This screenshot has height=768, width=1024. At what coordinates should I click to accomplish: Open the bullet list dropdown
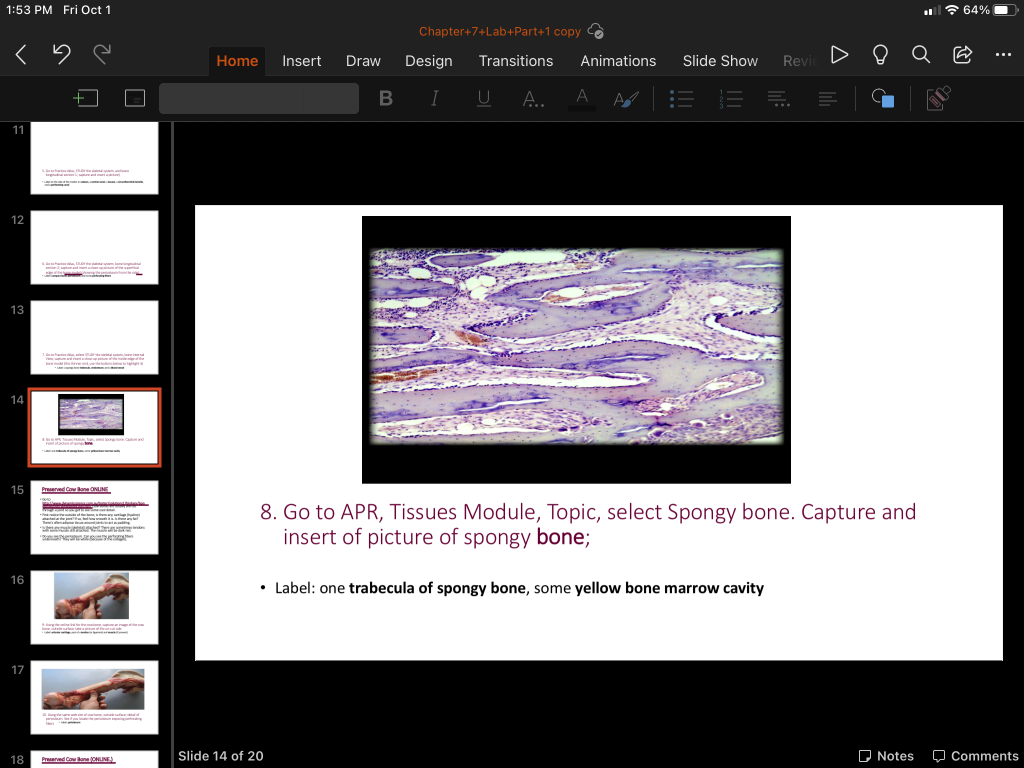(682, 98)
